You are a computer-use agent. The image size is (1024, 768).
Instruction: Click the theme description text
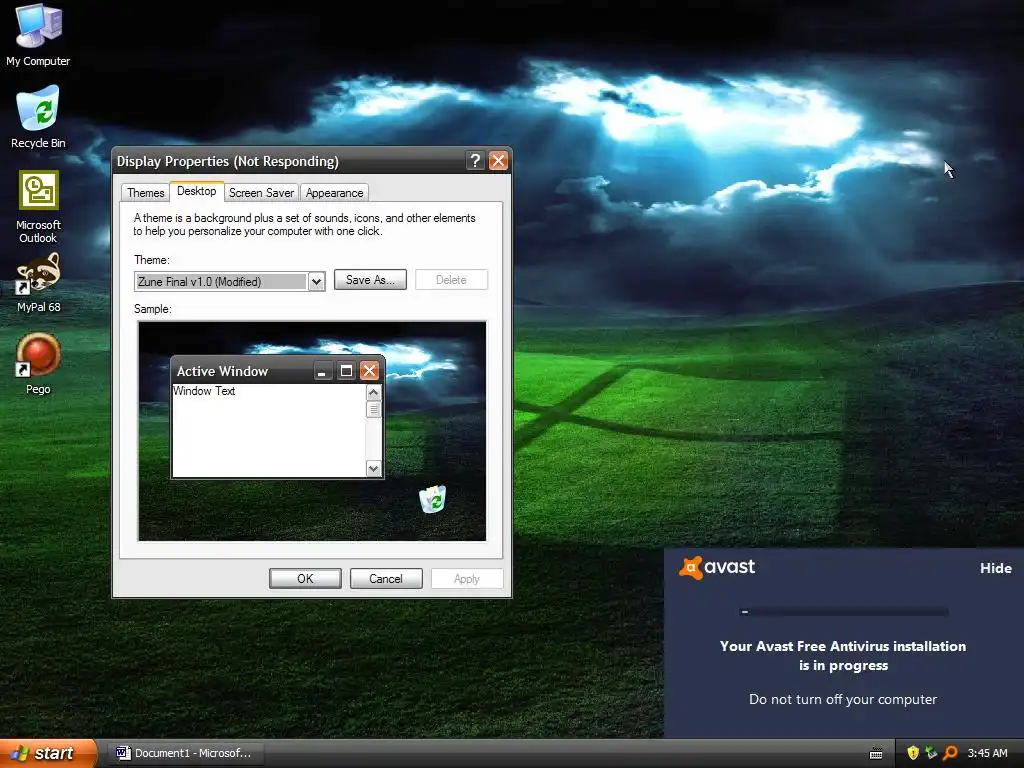coord(304,225)
